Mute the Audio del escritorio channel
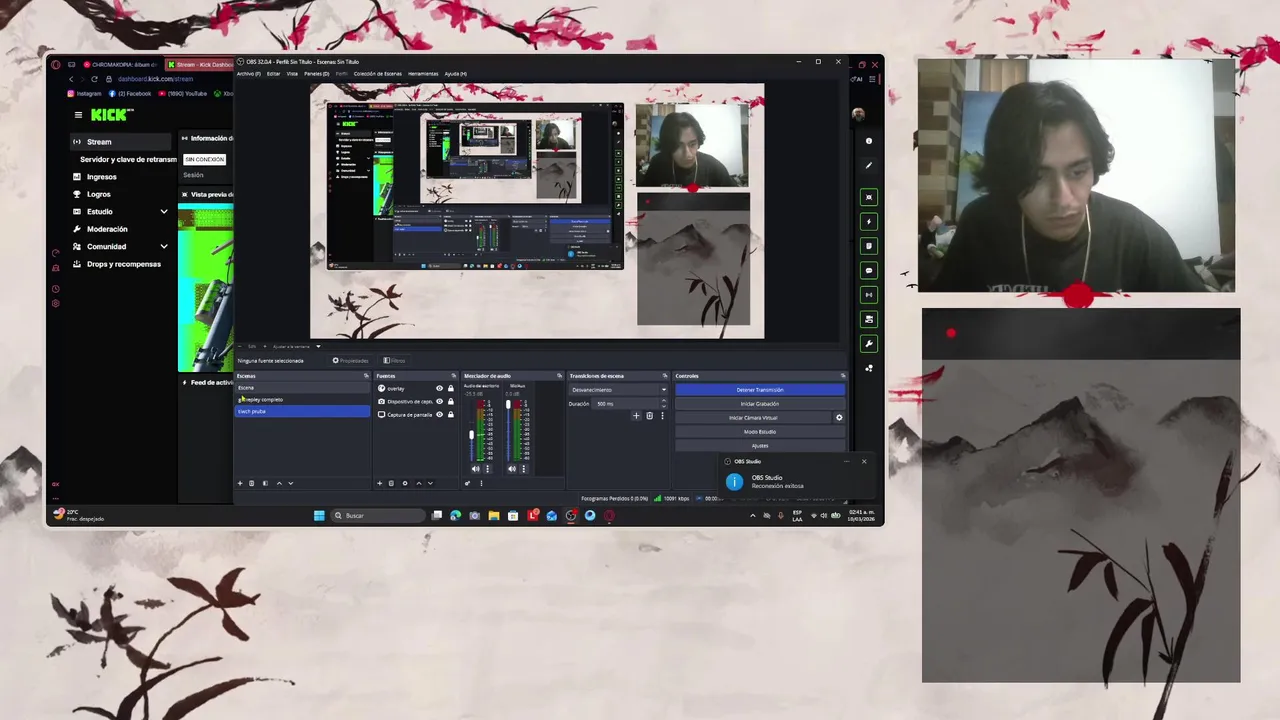 (476, 469)
